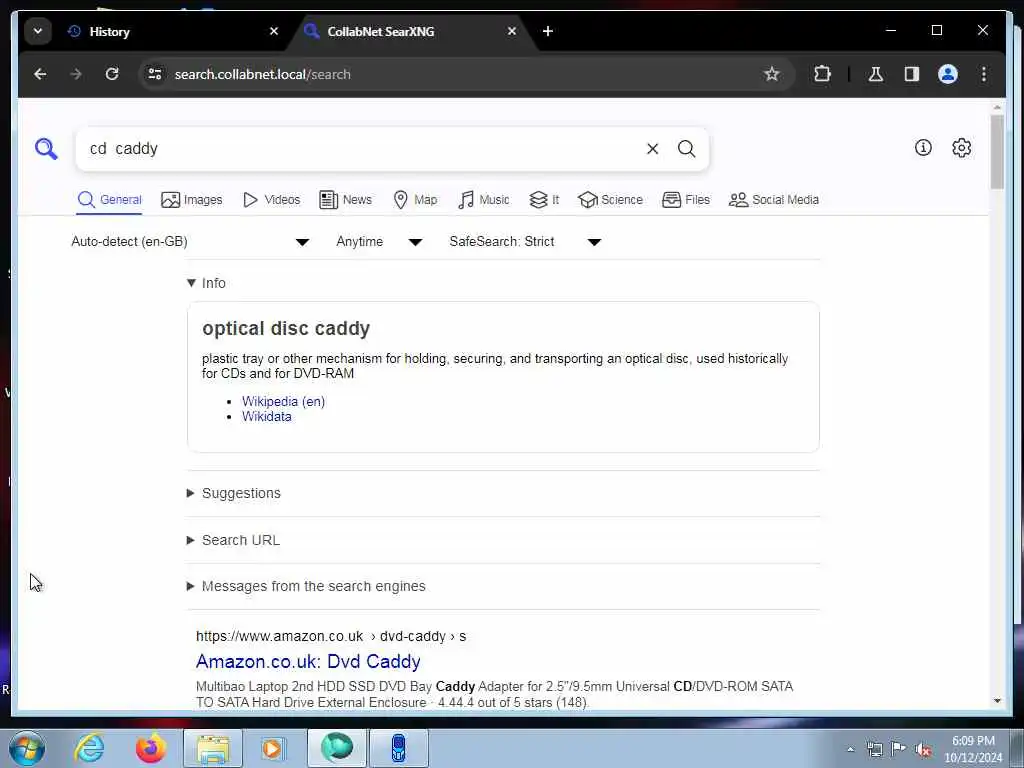
Task: Open the browser Extensions puzzle icon
Action: tap(822, 74)
